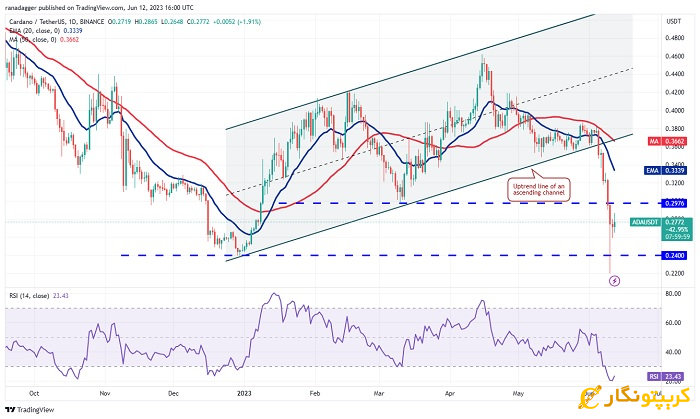Click the 0.4600 price axis value
The width and height of the screenshot is (700, 419).
click(x=674, y=56)
